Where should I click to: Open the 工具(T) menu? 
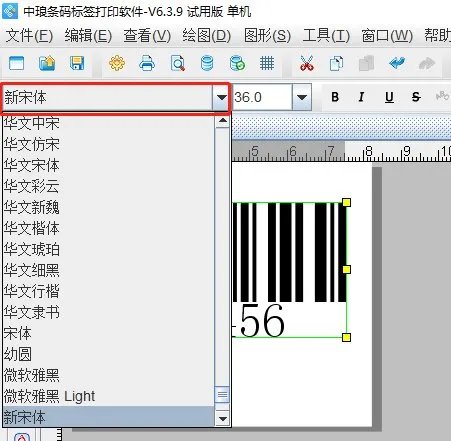(326, 35)
